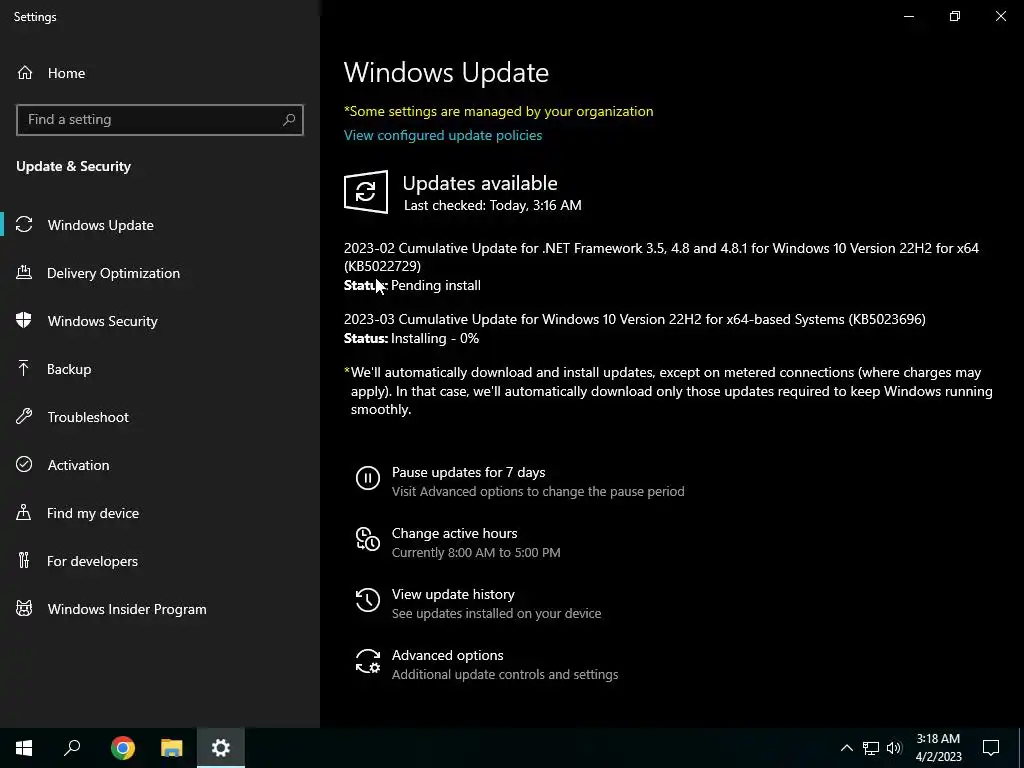Click 'Last checked: Today, 3:16 AM' text
This screenshot has height=768, width=1024.
point(492,205)
